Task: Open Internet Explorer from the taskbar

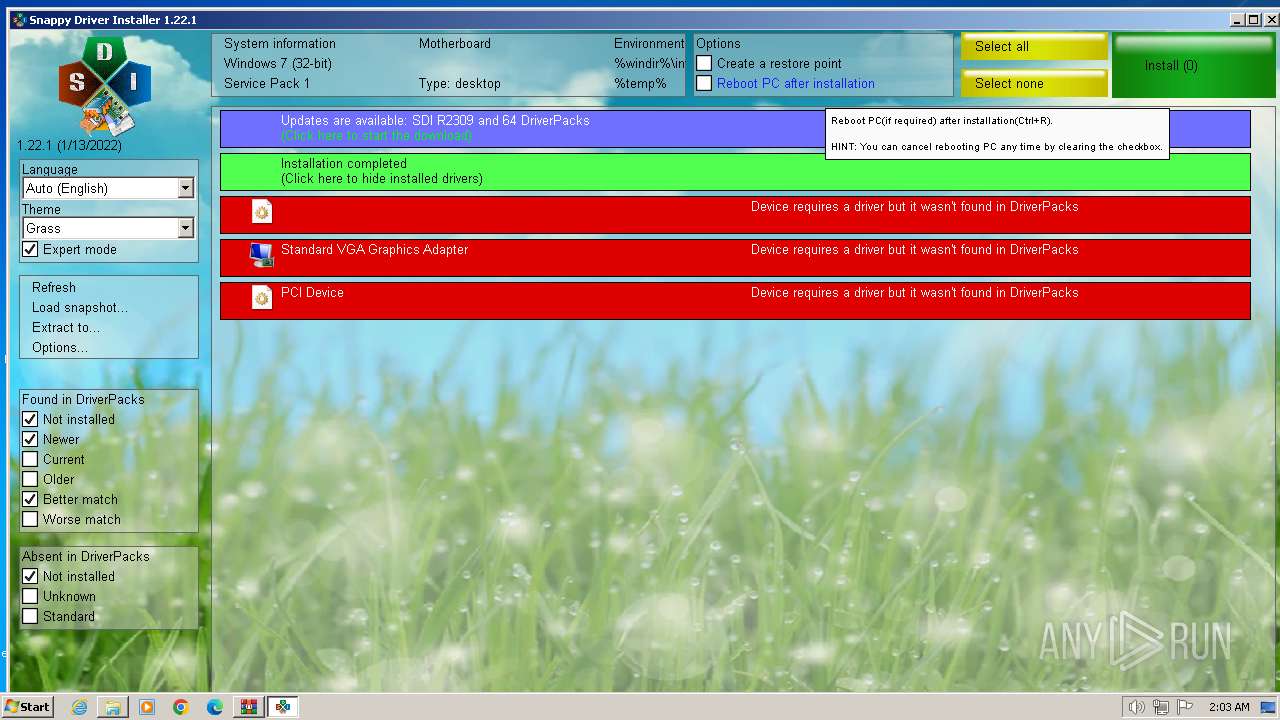Action: pos(79,707)
